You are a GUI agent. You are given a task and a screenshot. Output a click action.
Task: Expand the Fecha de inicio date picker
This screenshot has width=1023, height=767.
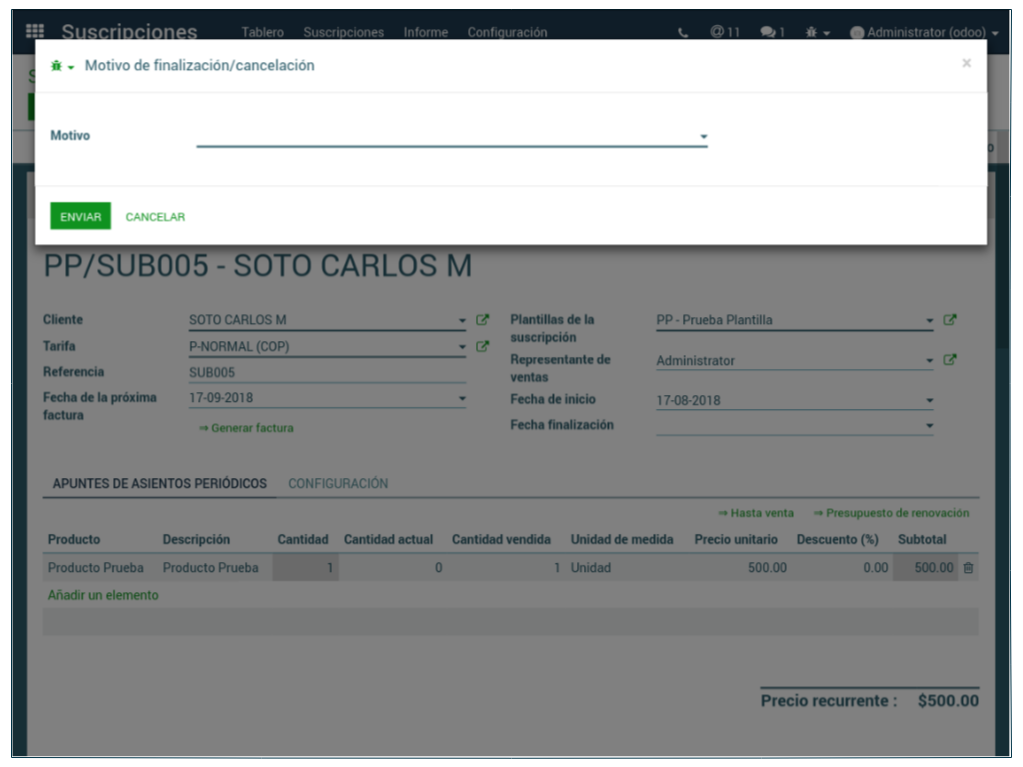[x=929, y=401]
